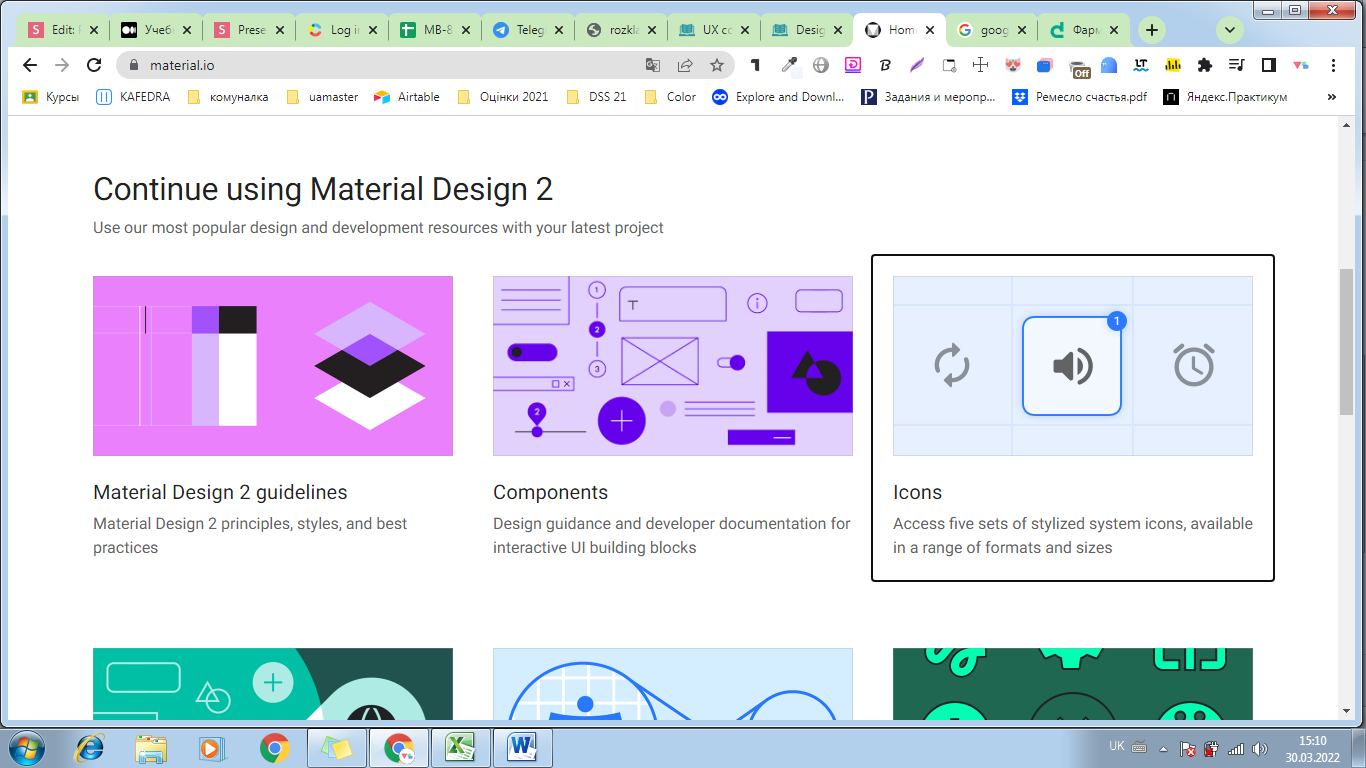
Task: Open the Components card title
Action: 550,492
